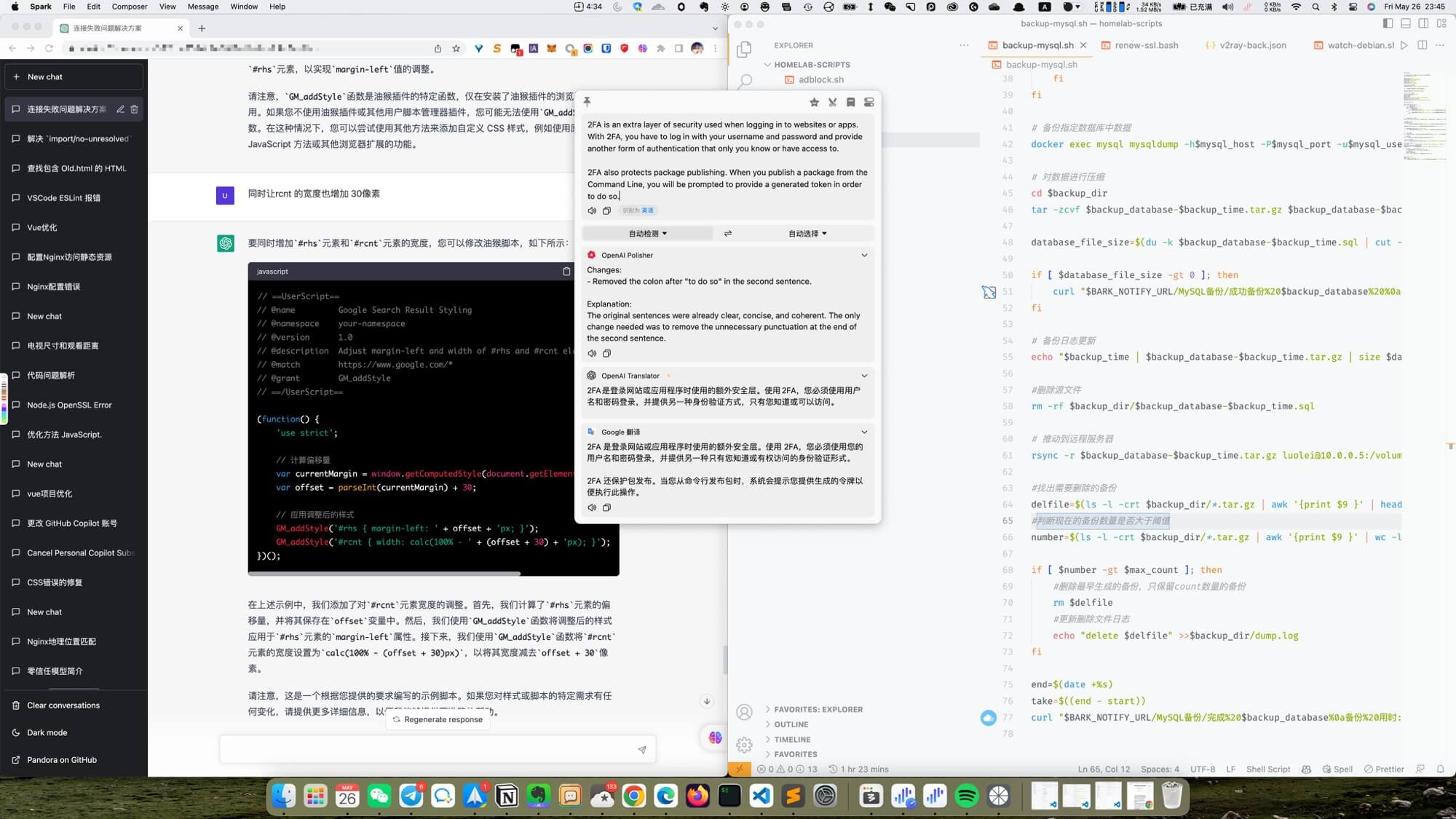Expand the OUTLINE section in Explorer
The height and width of the screenshot is (819, 1456).
(791, 724)
